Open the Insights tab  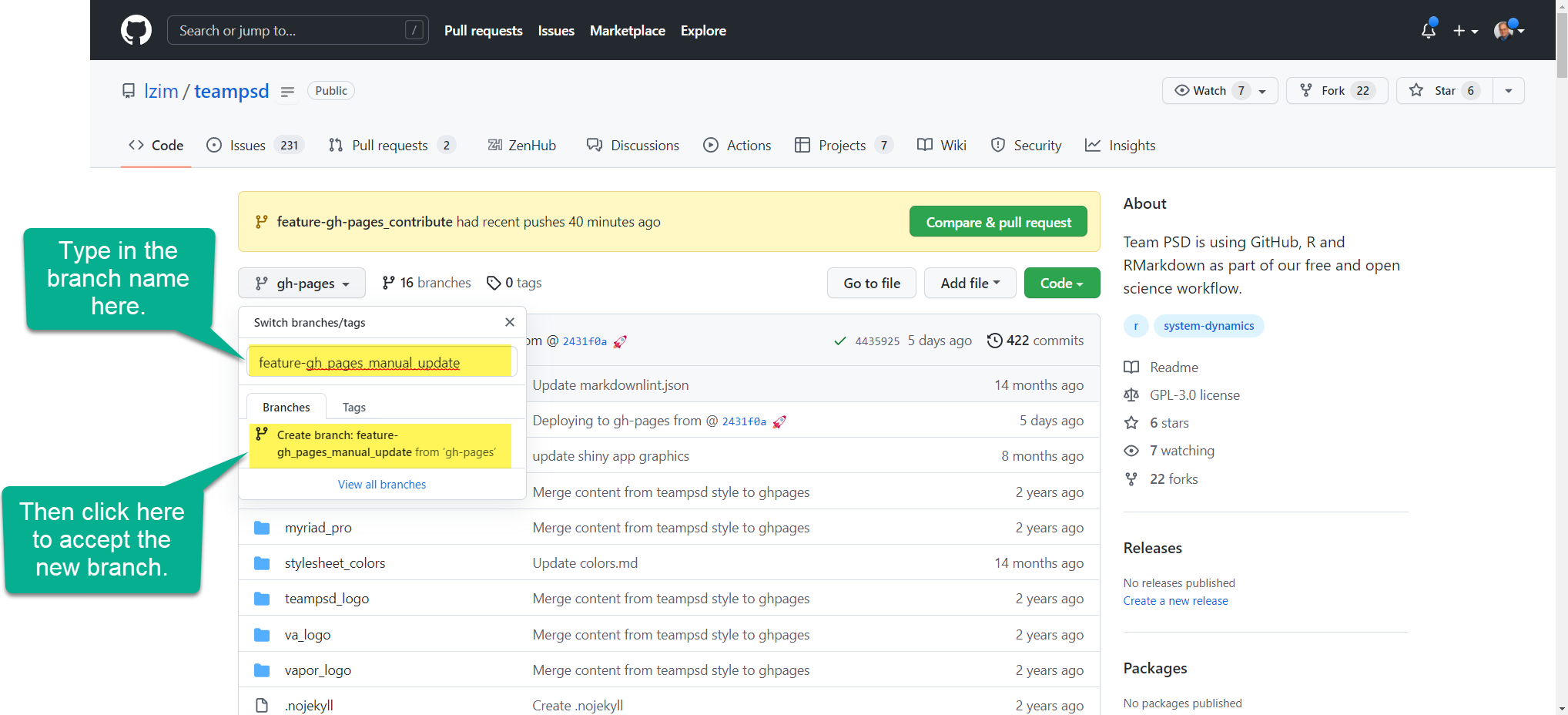1121,145
